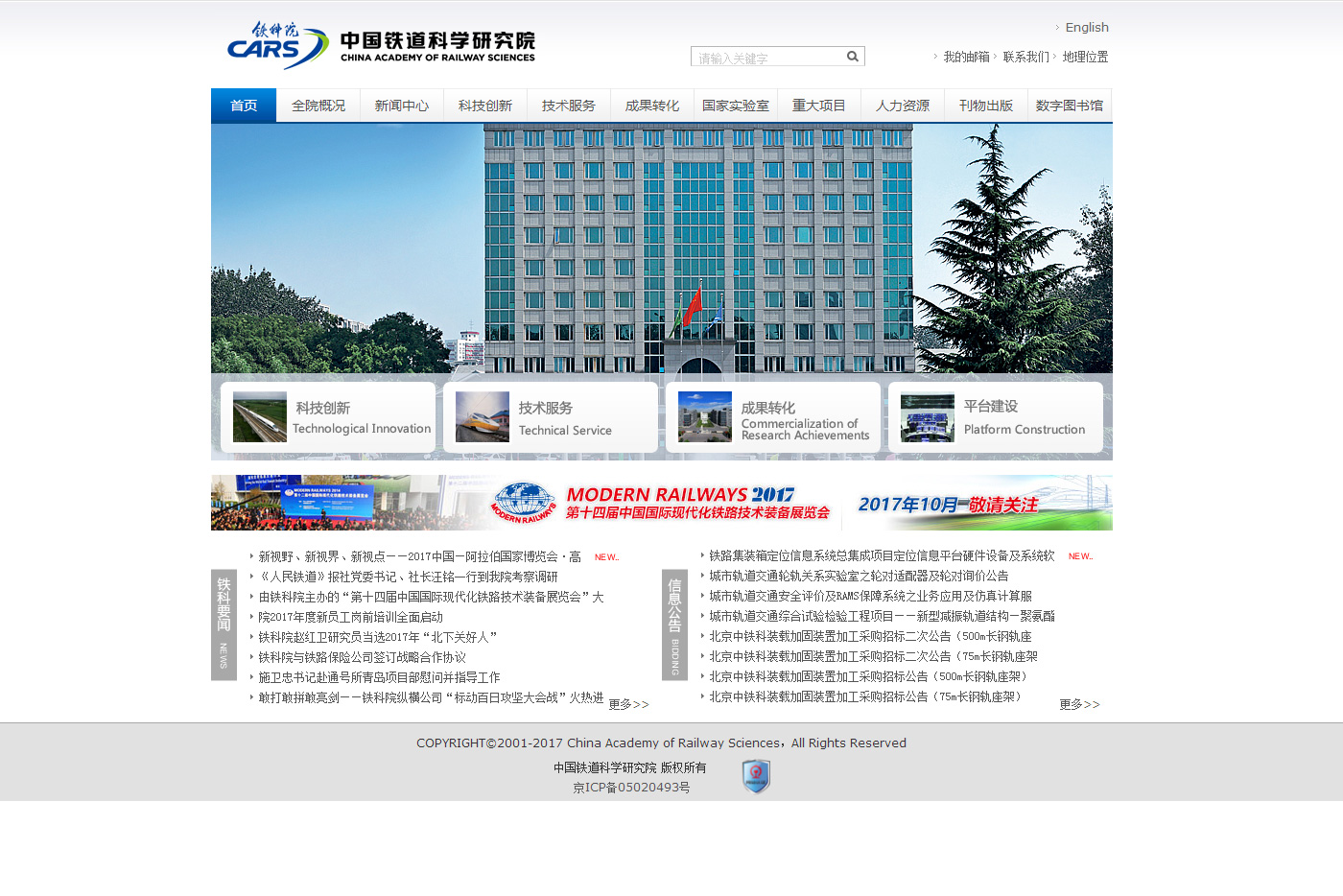The height and width of the screenshot is (896, 1343).
Task: Focus the keyword search input field
Action: pyautogui.click(x=767, y=58)
